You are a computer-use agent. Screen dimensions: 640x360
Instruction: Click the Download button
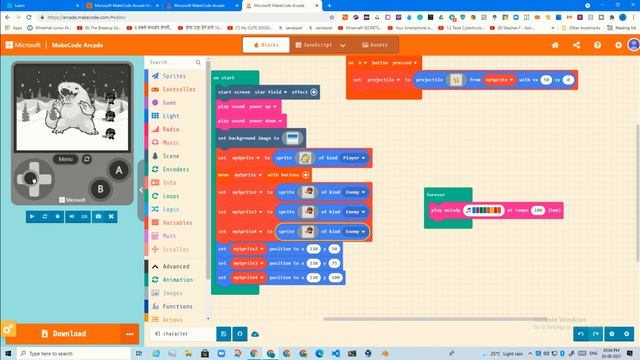pyautogui.click(x=63, y=333)
